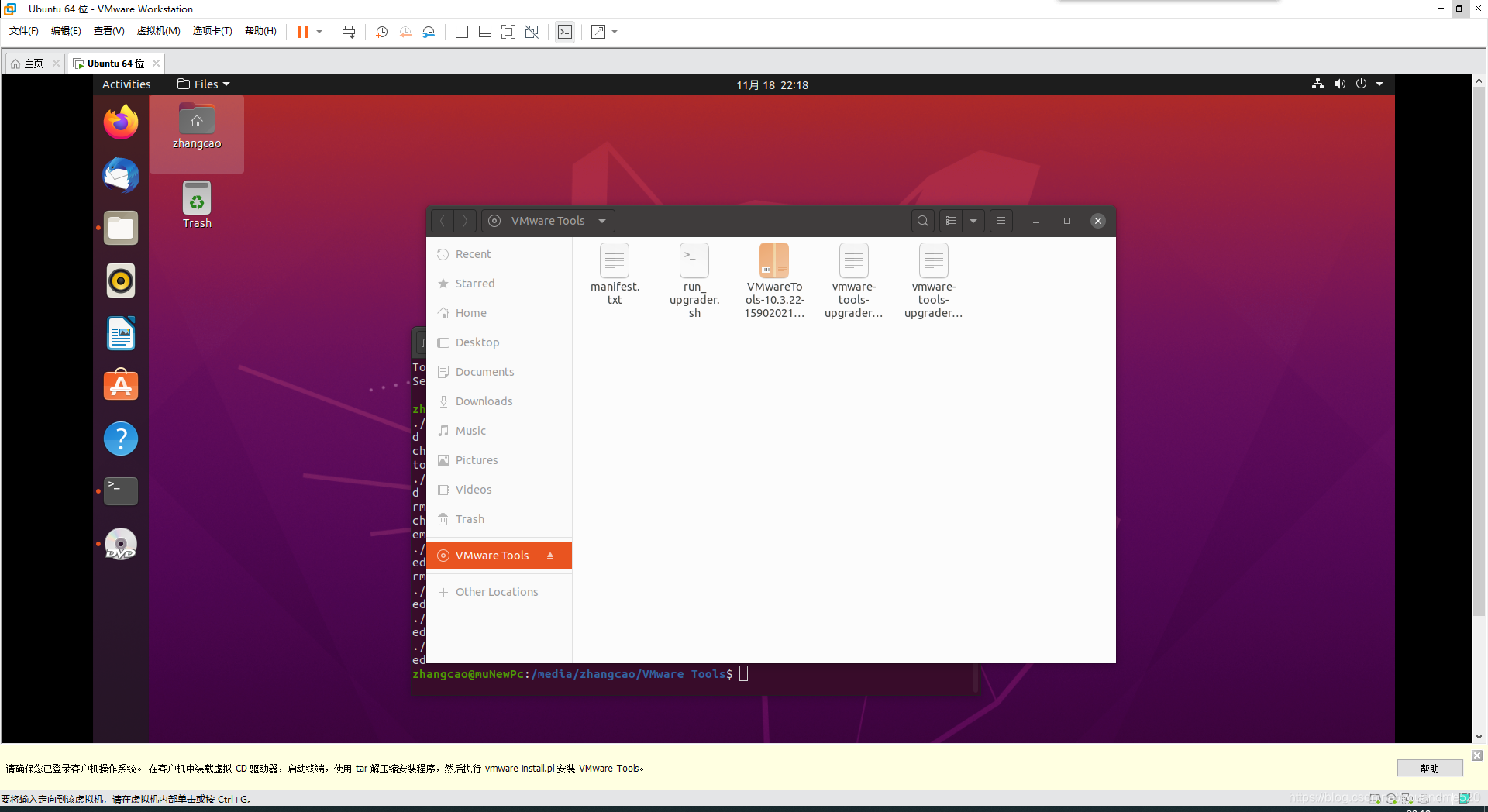The width and height of the screenshot is (1488, 812).
Task: Click the Ubuntu volume icon
Action: pyautogui.click(x=1339, y=84)
